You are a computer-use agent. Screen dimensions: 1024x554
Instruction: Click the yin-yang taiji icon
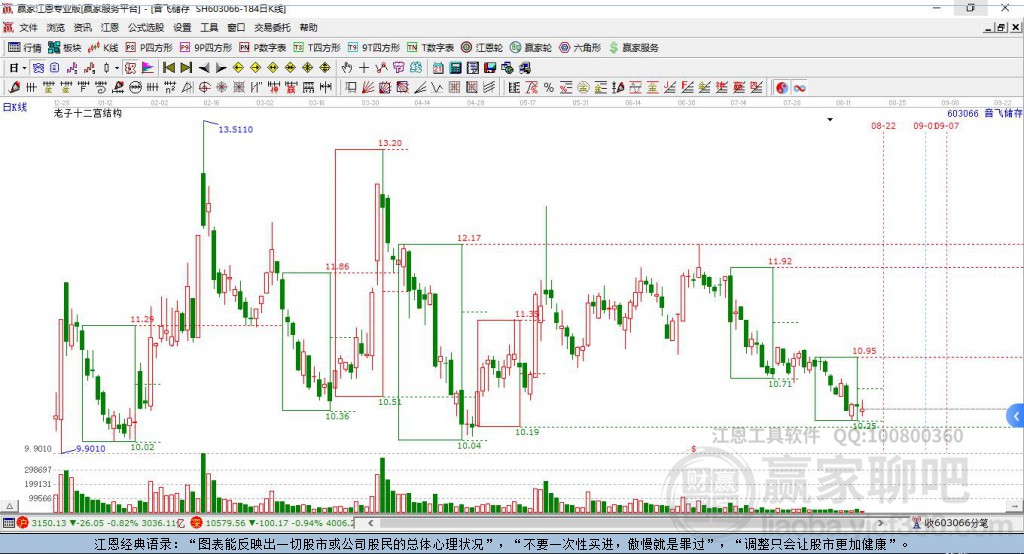tap(782, 88)
